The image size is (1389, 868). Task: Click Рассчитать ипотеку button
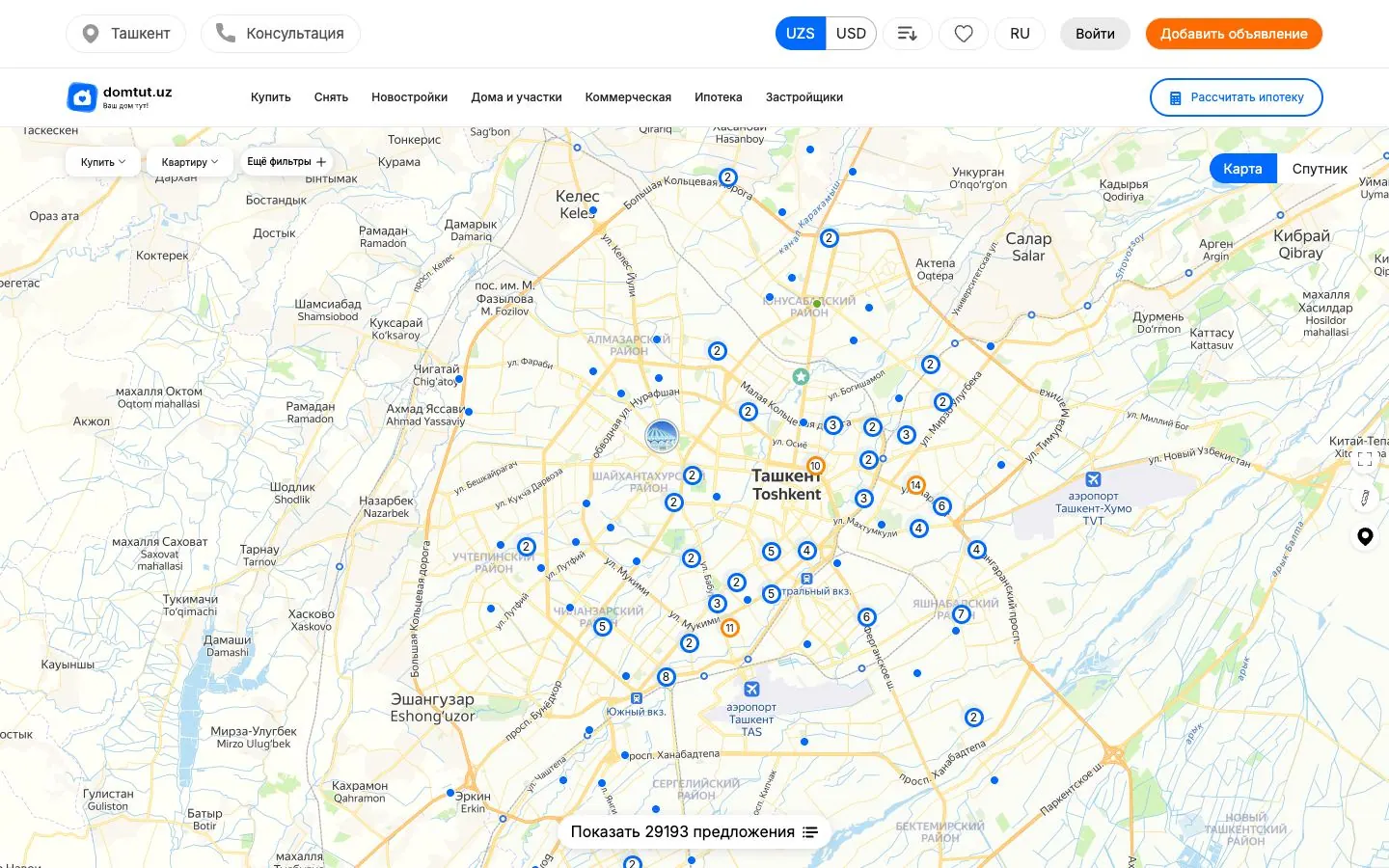pos(1236,97)
